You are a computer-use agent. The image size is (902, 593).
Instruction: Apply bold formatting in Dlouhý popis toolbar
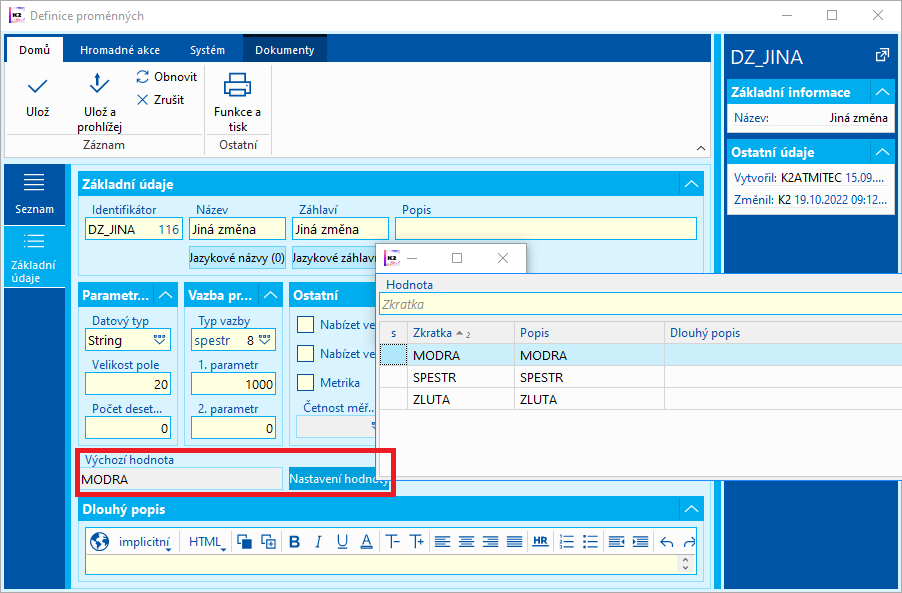(294, 542)
